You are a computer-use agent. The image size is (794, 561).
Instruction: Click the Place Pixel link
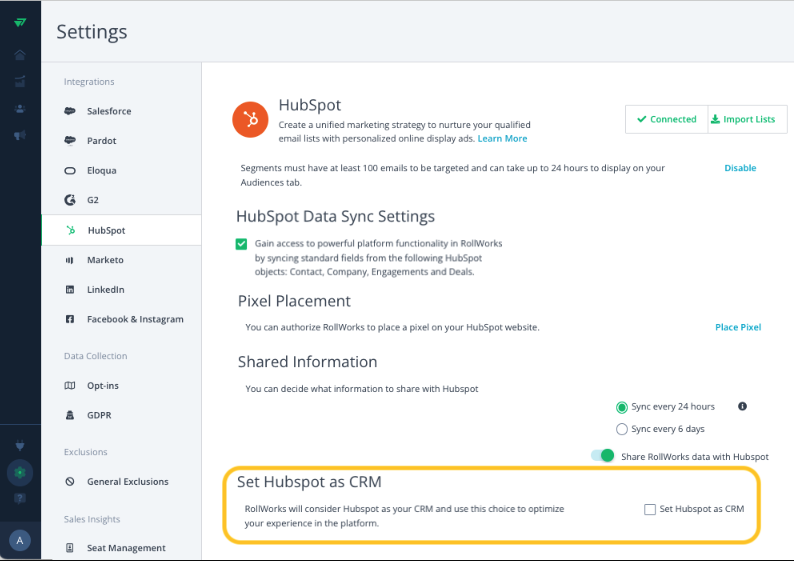(738, 327)
